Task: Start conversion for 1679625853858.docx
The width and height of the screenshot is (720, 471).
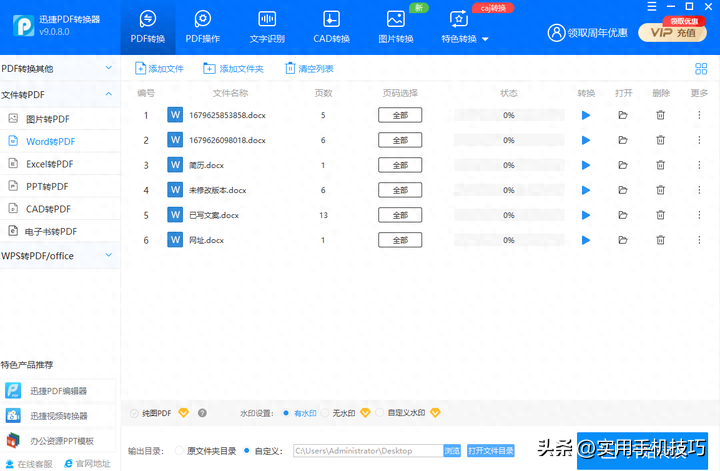Action: (585, 115)
